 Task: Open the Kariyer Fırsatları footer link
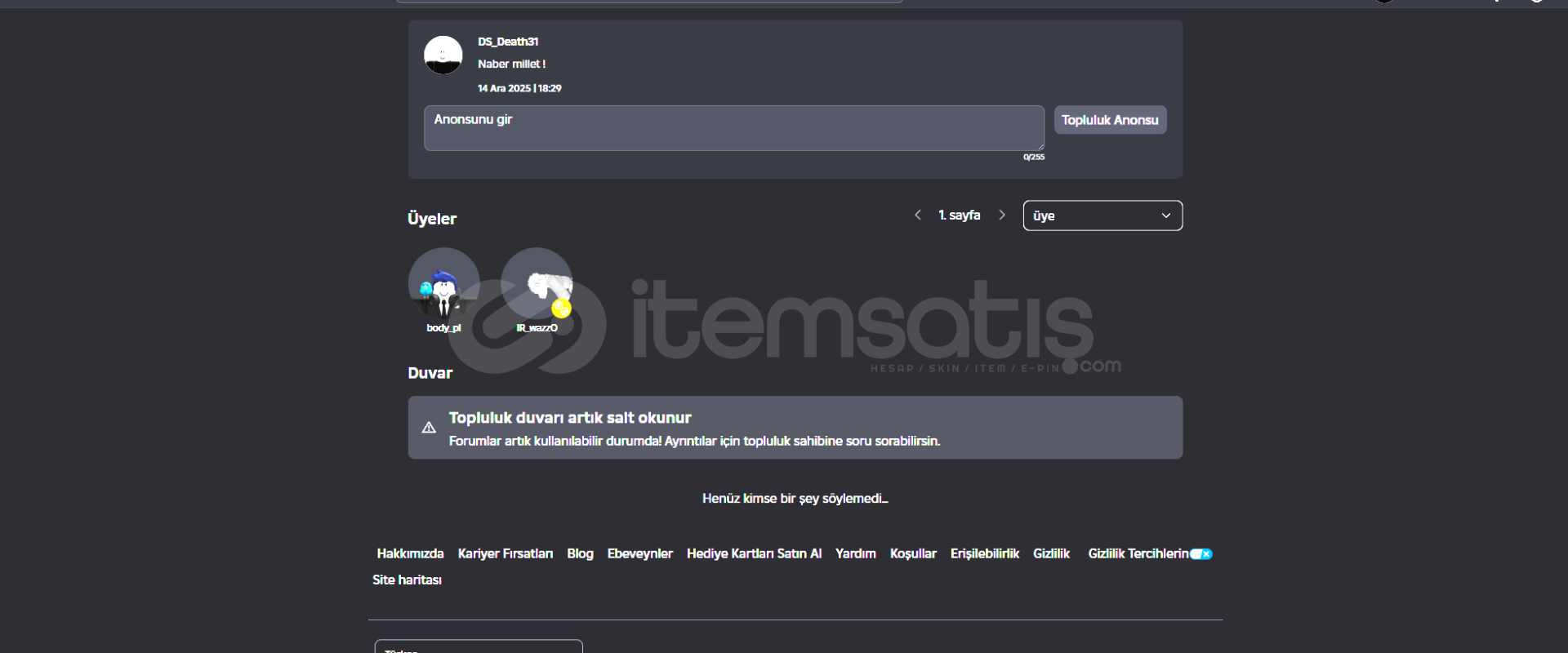[505, 554]
